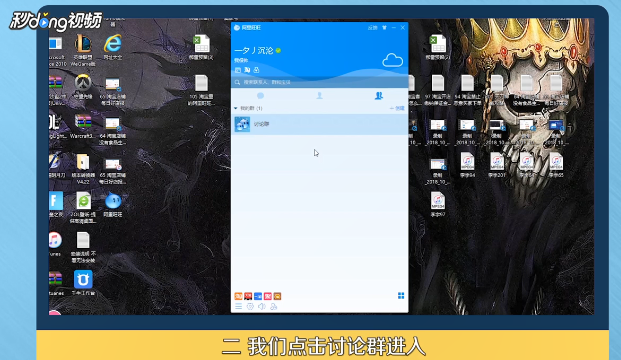Click the third icon under the username
621x360 pixels.
pos(256,70)
